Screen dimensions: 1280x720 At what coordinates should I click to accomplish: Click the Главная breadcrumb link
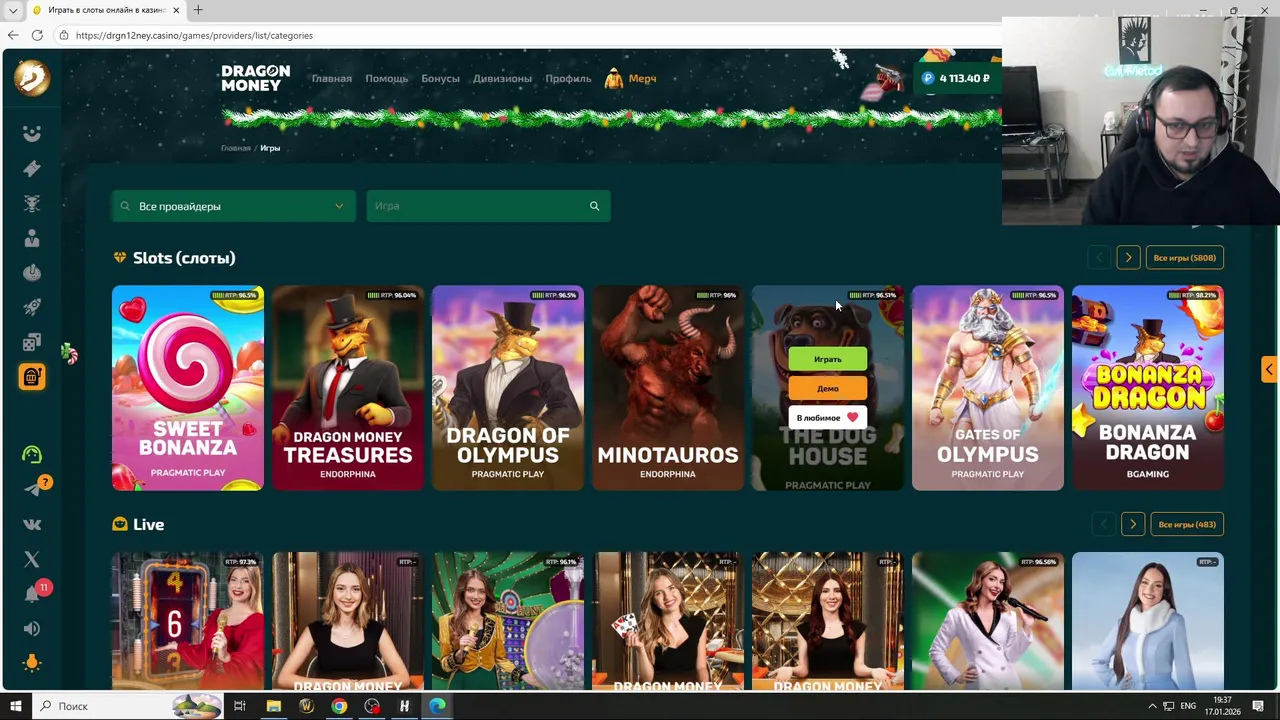click(x=236, y=148)
